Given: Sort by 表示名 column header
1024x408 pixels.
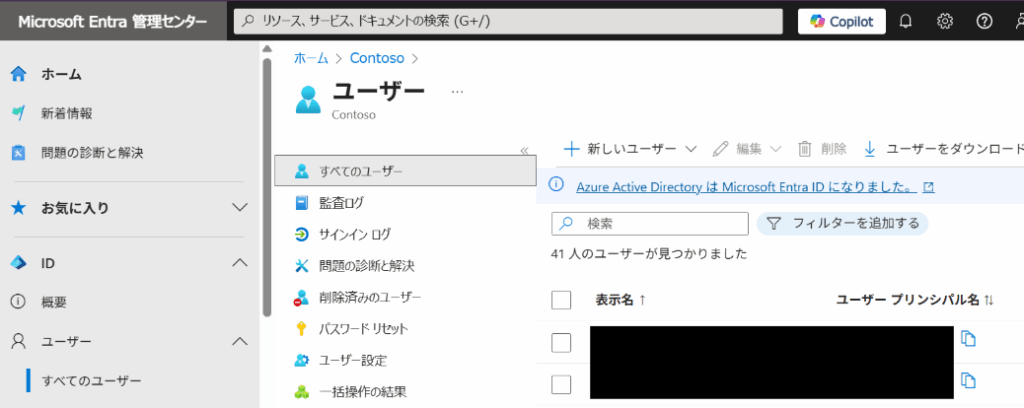Looking at the screenshot, I should [620, 300].
